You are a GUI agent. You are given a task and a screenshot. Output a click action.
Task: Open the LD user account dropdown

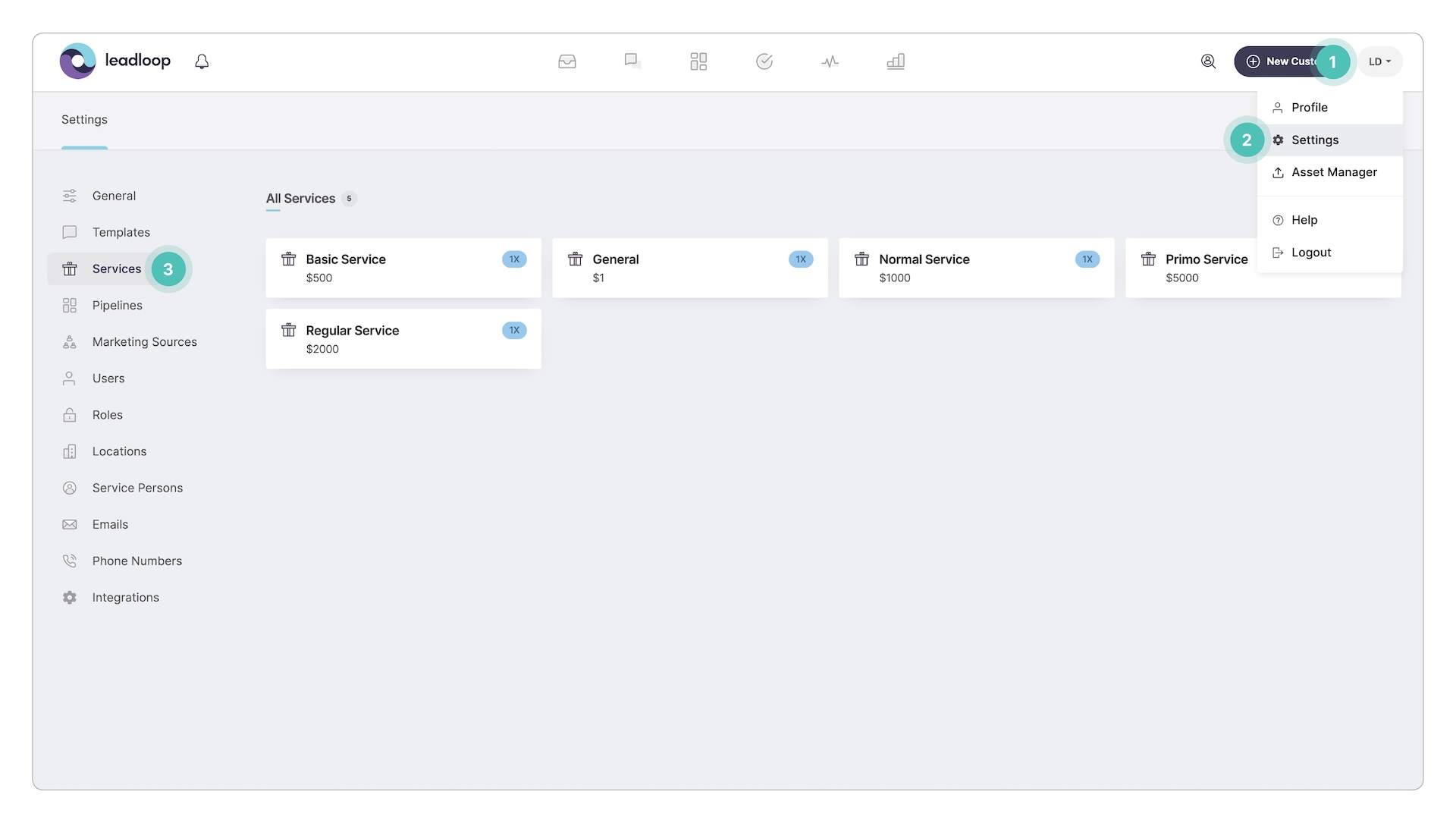click(1379, 61)
